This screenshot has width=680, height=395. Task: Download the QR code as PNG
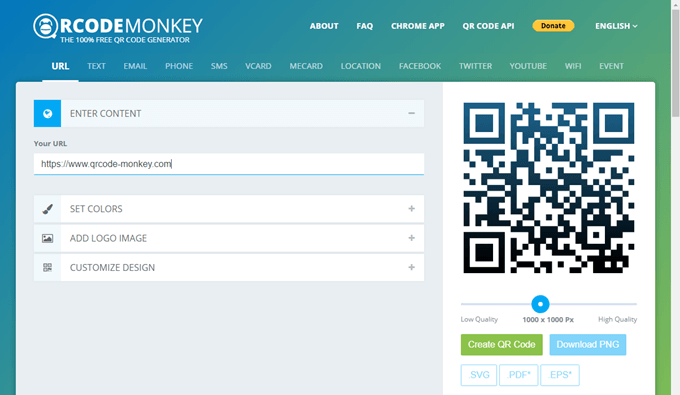(x=588, y=345)
